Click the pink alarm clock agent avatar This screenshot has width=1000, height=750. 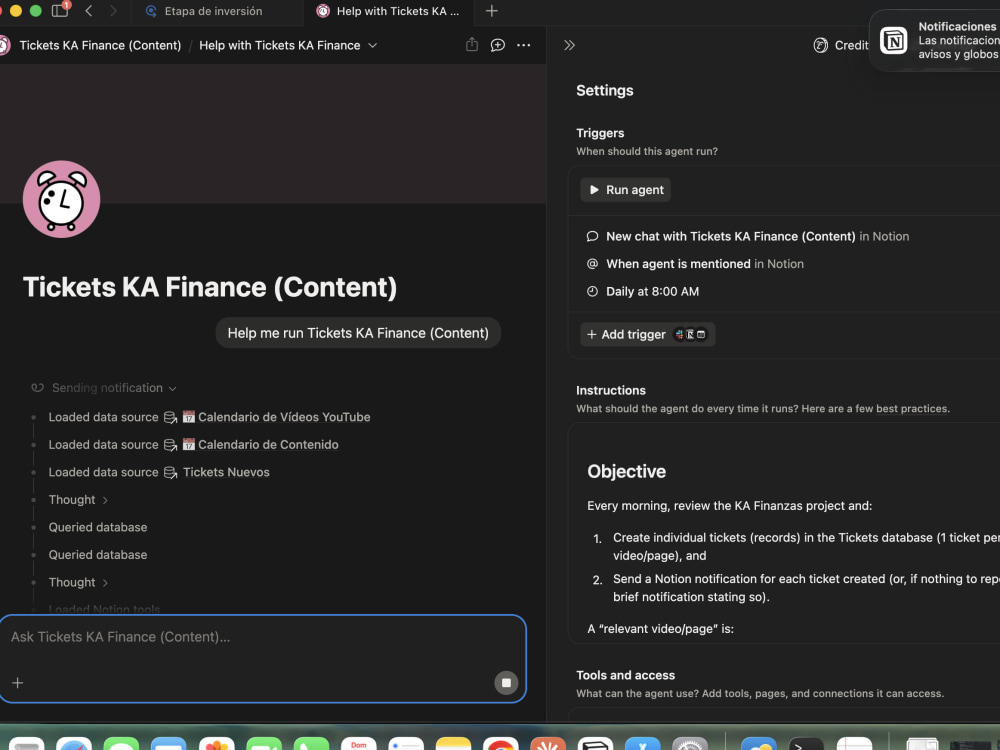tap(61, 199)
